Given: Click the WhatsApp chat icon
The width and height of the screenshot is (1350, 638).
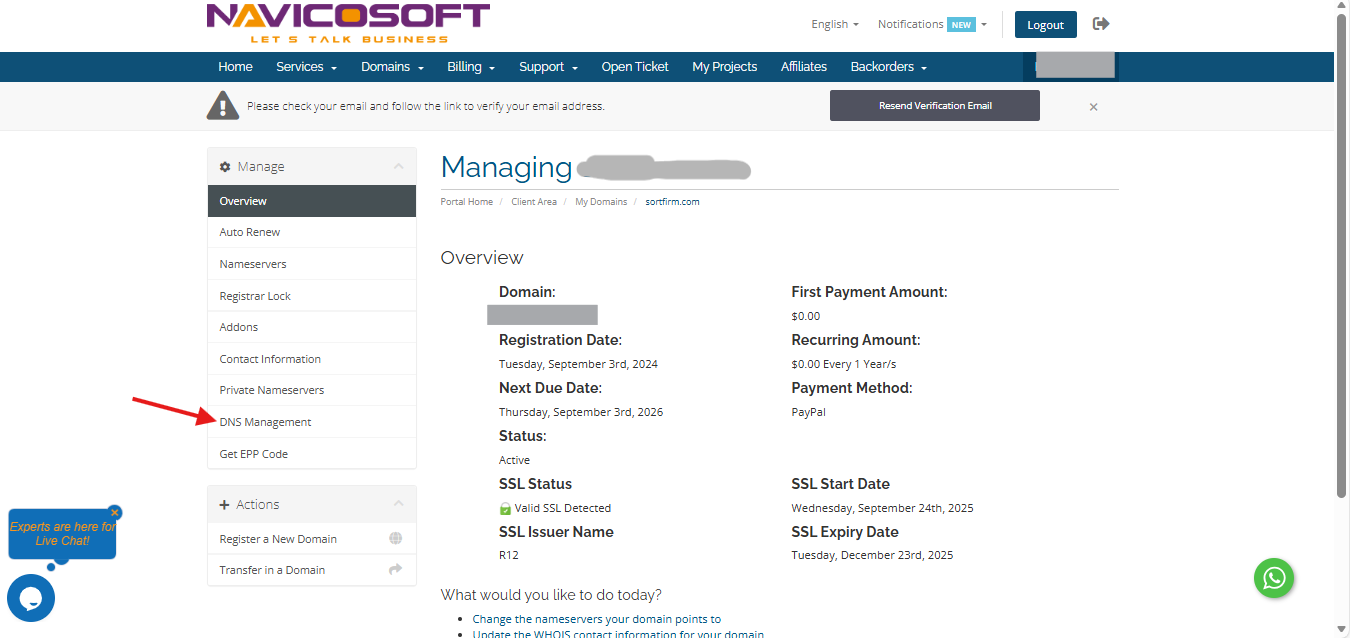Looking at the screenshot, I should click(1274, 578).
